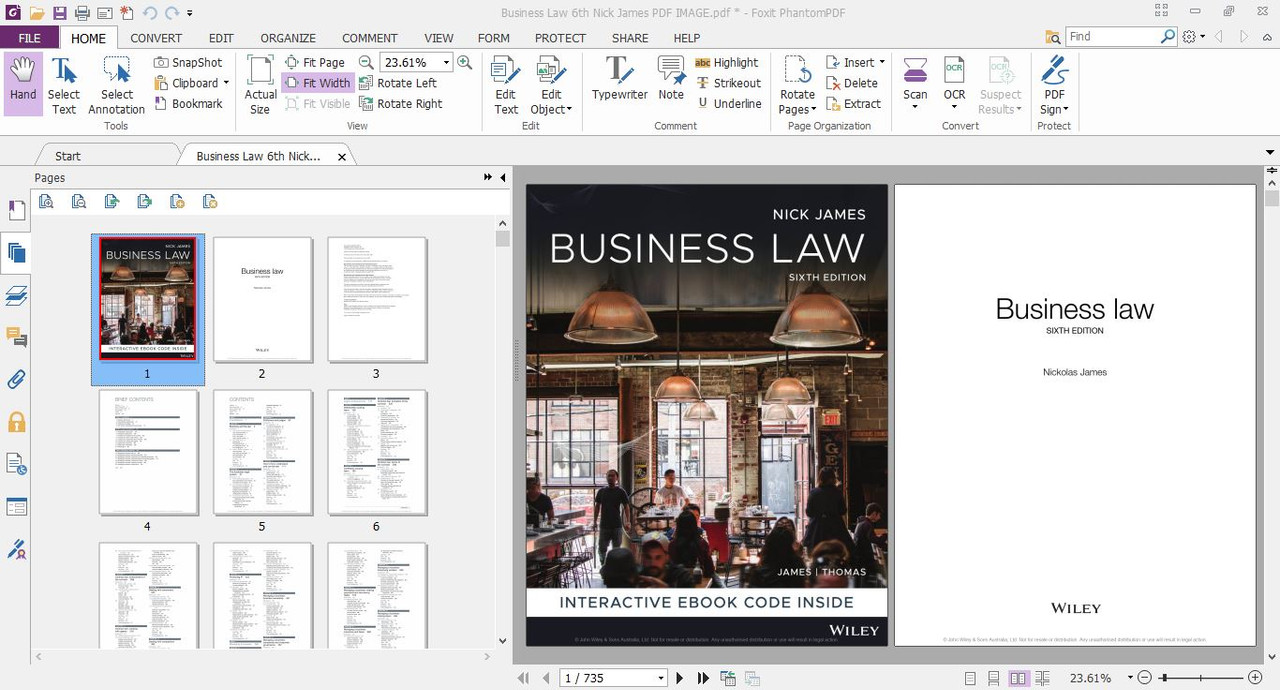Viewport: 1280px width, 690px height.
Task: Apply the Underline tool
Action: coord(729,103)
